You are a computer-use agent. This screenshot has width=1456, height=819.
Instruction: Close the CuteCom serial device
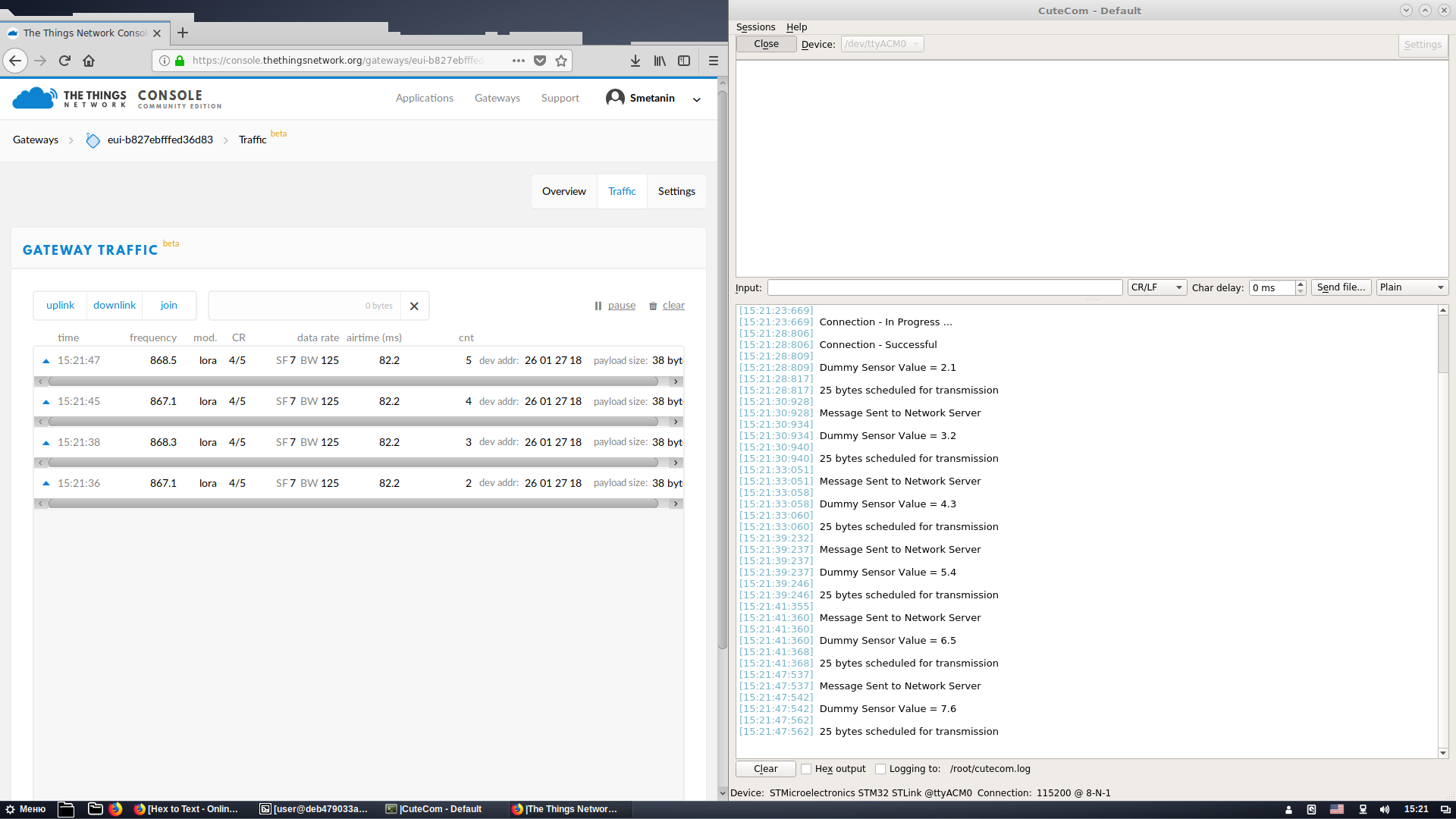pos(766,44)
